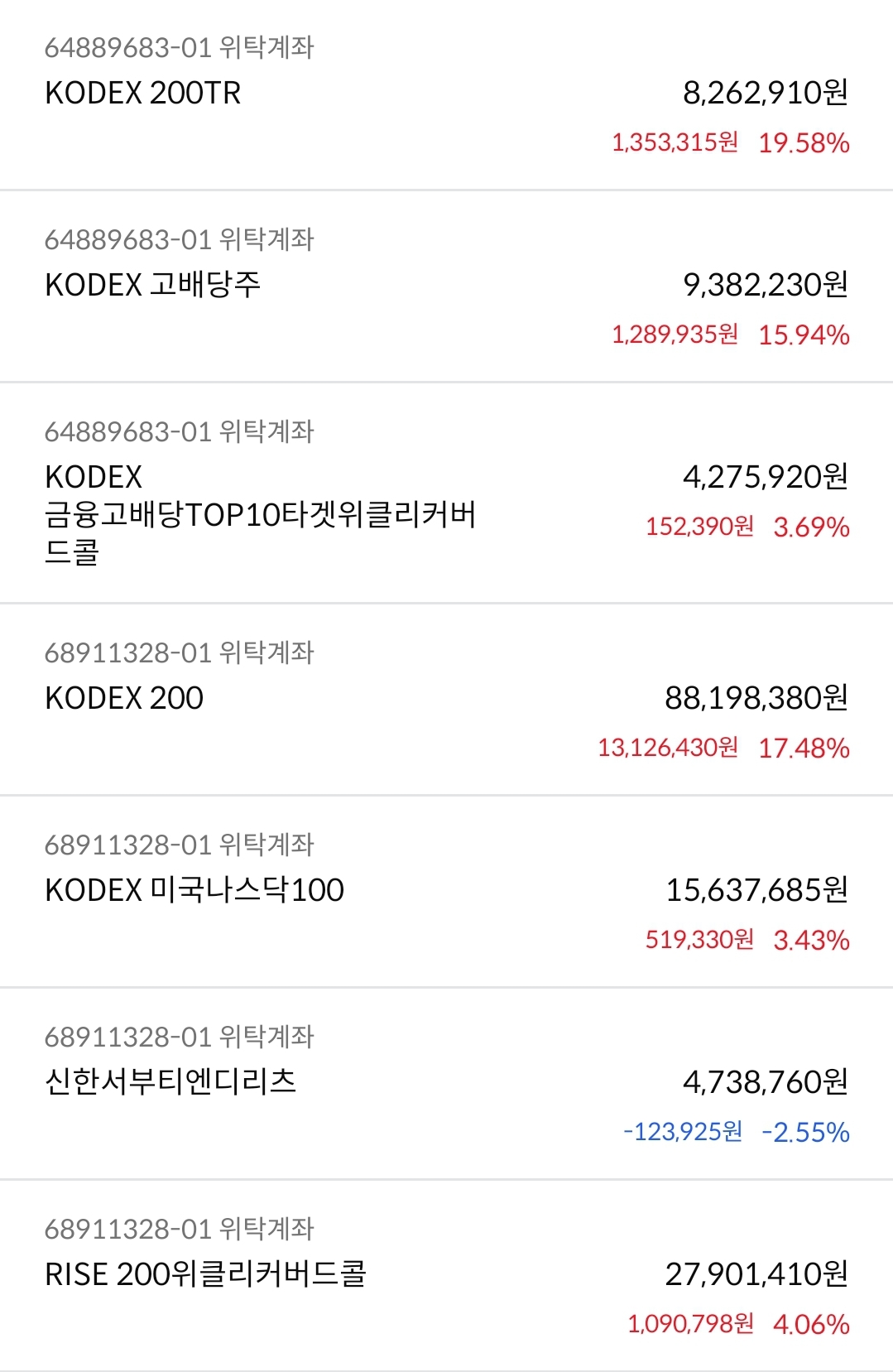
Task: Click the -123,925원 loss amount
Action: coord(683,1132)
